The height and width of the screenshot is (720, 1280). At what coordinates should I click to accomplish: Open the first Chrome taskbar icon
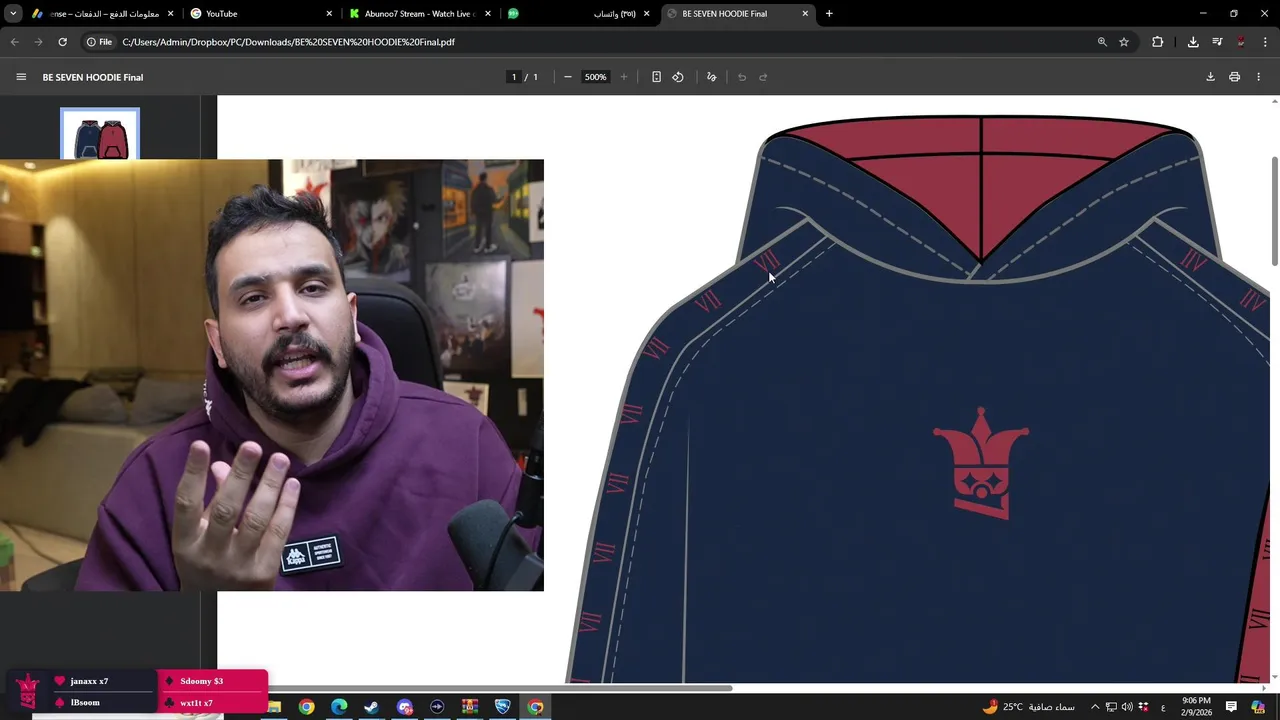pos(306,707)
